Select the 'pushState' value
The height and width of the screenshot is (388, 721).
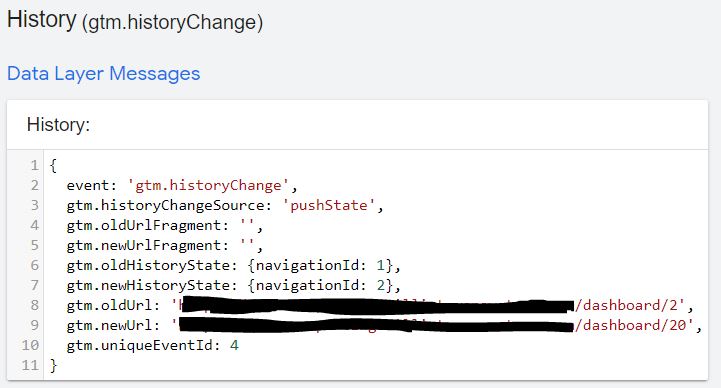(329, 205)
